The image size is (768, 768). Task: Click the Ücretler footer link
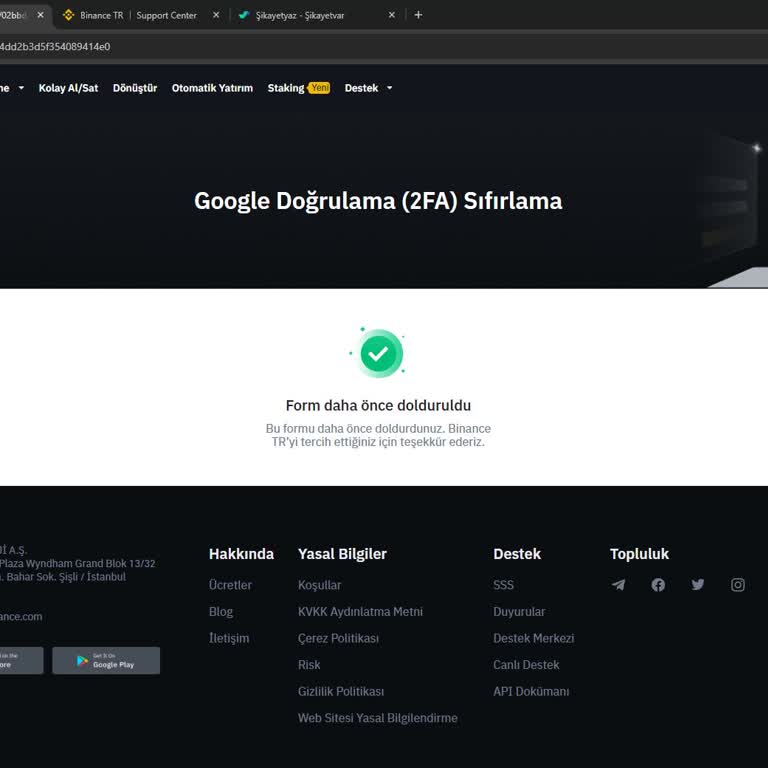click(230, 585)
